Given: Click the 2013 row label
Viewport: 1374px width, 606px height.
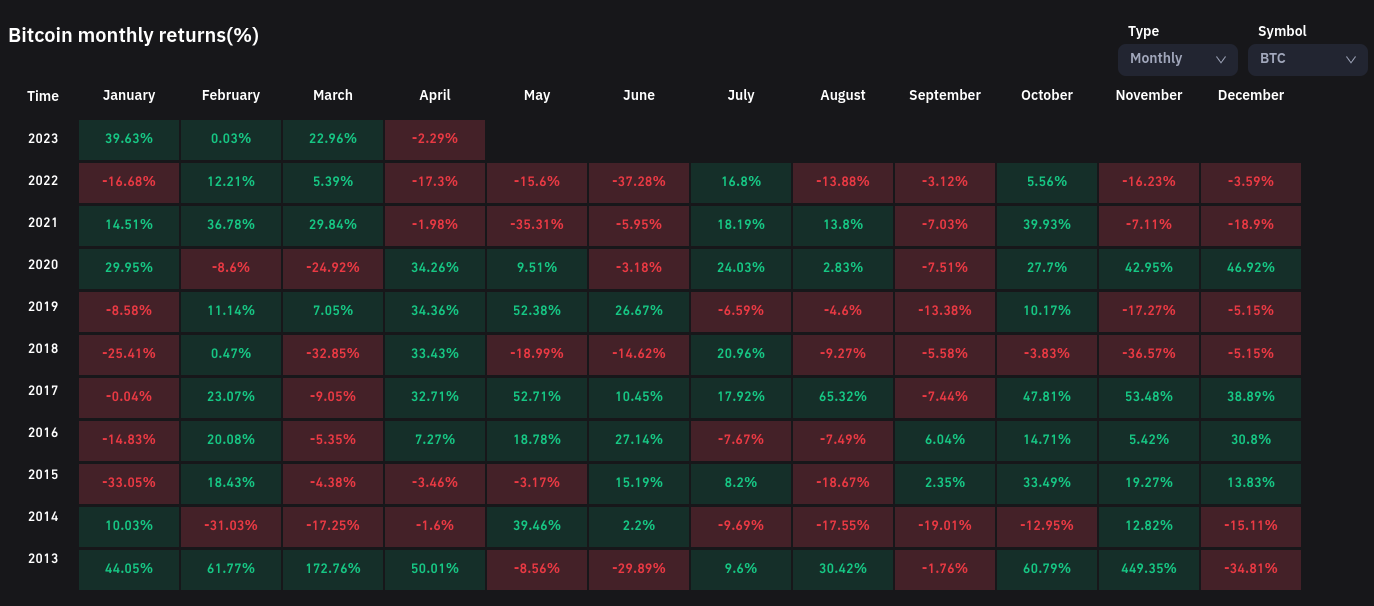Looking at the screenshot, I should pyautogui.click(x=43, y=559).
